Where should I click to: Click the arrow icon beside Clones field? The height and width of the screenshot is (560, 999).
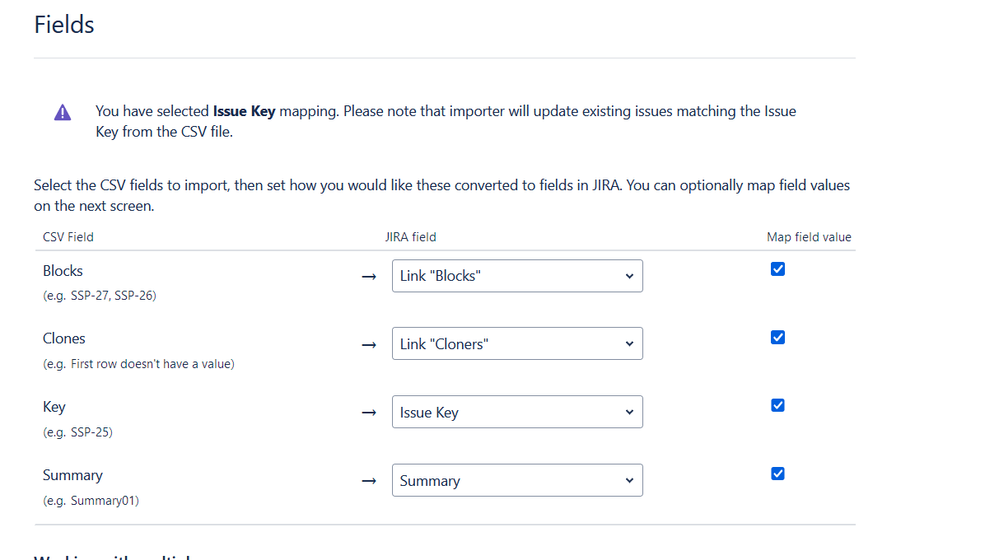click(369, 345)
